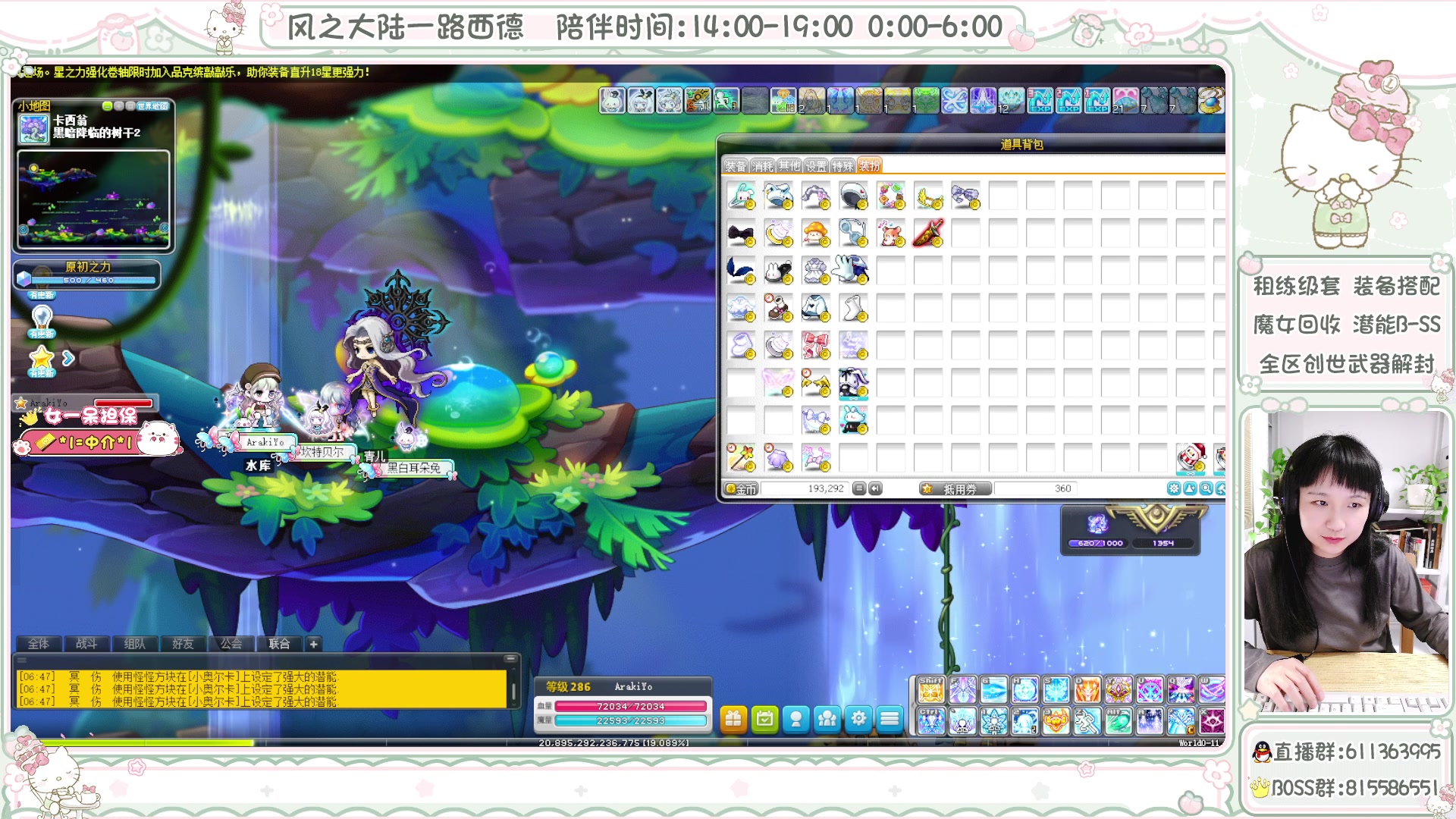Click the voucher amount field 360
This screenshot has height=819, width=1456.
point(1035,489)
